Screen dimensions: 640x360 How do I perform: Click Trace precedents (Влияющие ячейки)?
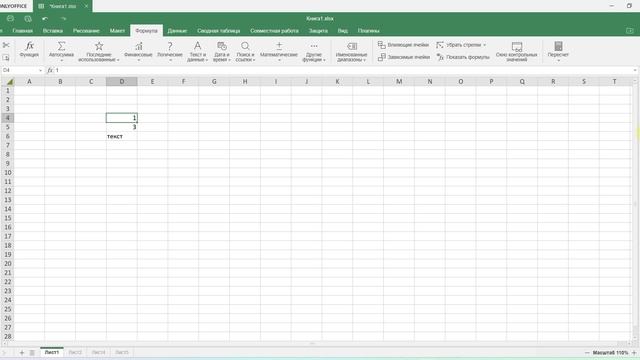pyautogui.click(x=403, y=45)
